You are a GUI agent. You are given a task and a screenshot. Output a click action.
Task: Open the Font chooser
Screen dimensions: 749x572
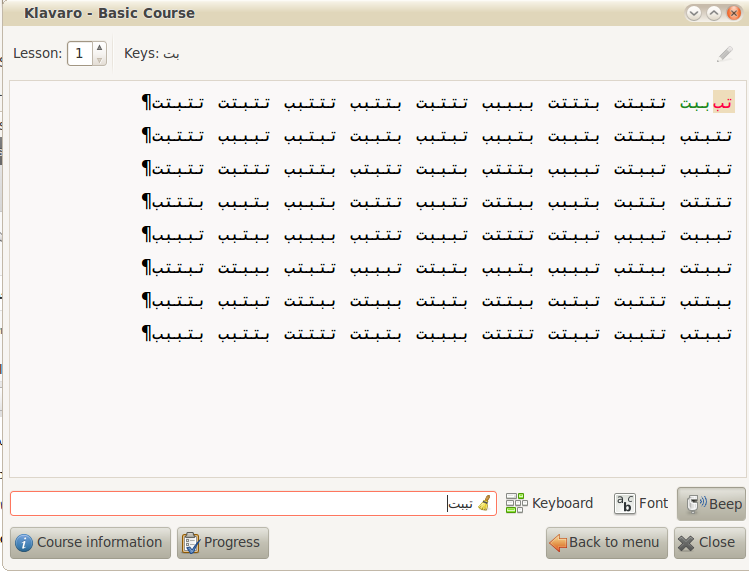click(x=641, y=503)
